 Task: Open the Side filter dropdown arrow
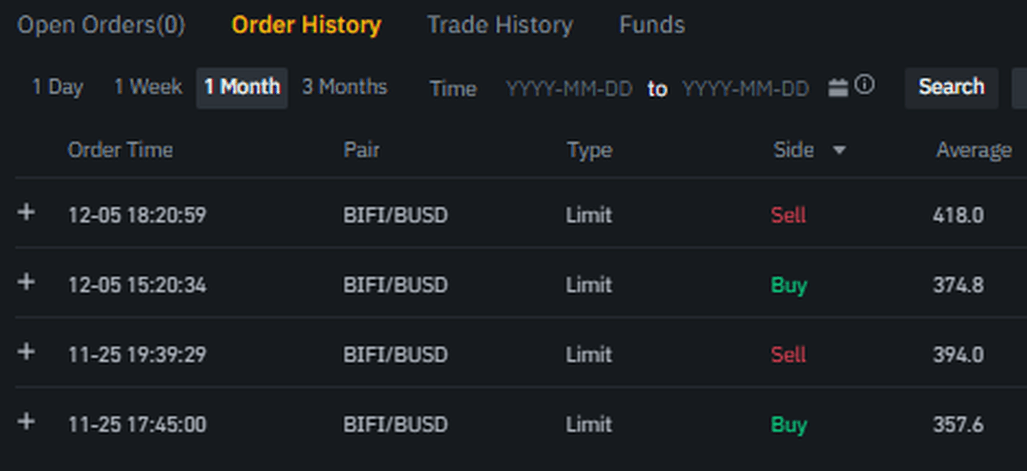[839, 150]
